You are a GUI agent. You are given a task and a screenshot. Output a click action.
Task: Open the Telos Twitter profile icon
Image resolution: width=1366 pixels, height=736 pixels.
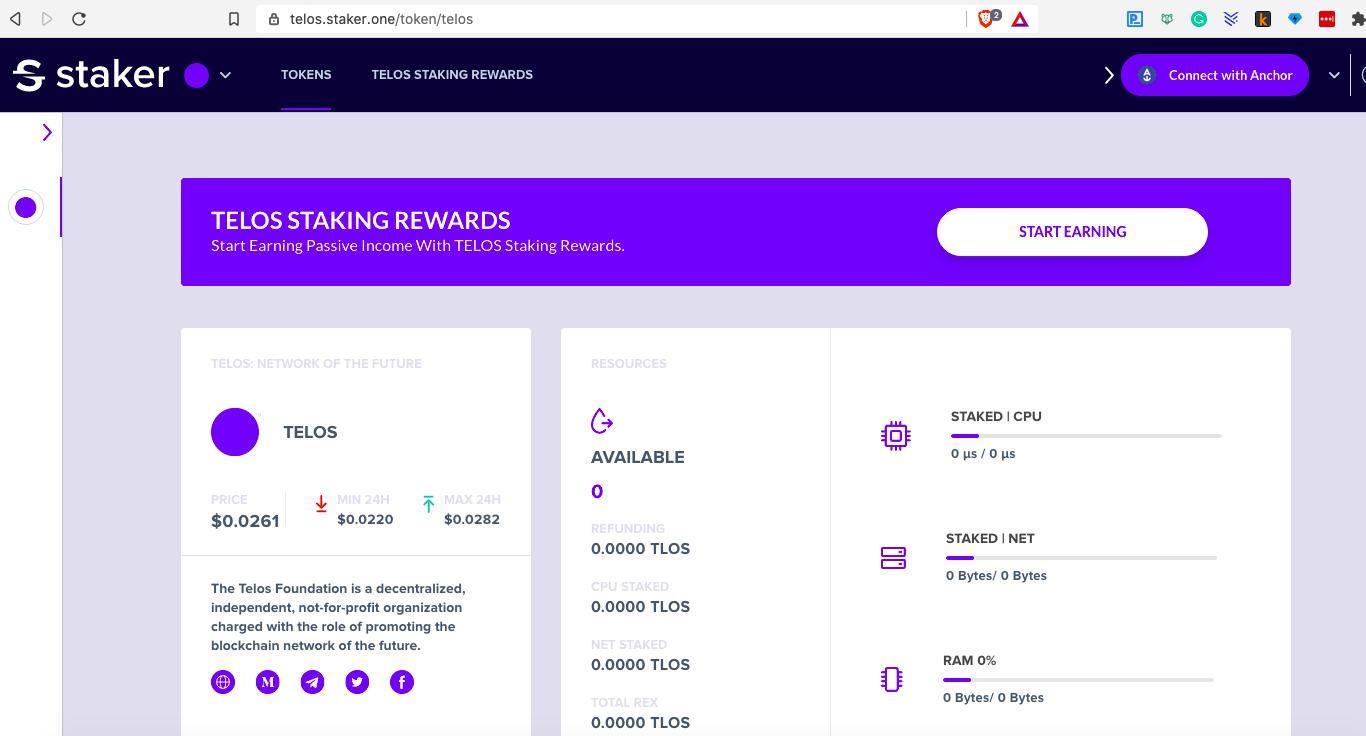tap(357, 682)
